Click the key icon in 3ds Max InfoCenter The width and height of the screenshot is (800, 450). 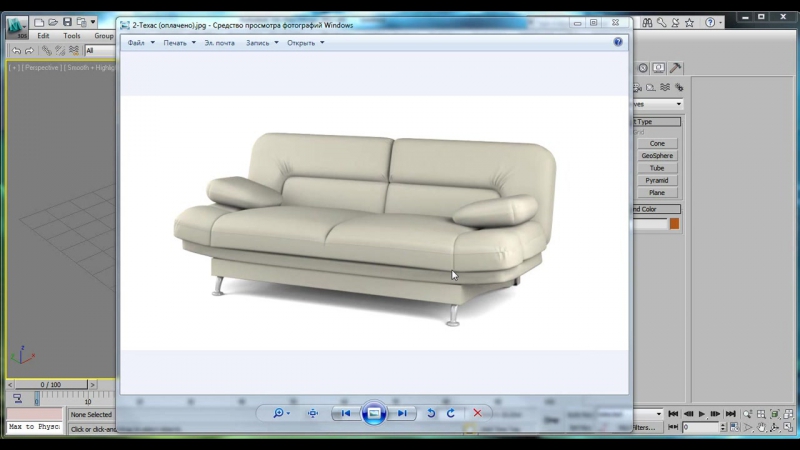coord(662,22)
